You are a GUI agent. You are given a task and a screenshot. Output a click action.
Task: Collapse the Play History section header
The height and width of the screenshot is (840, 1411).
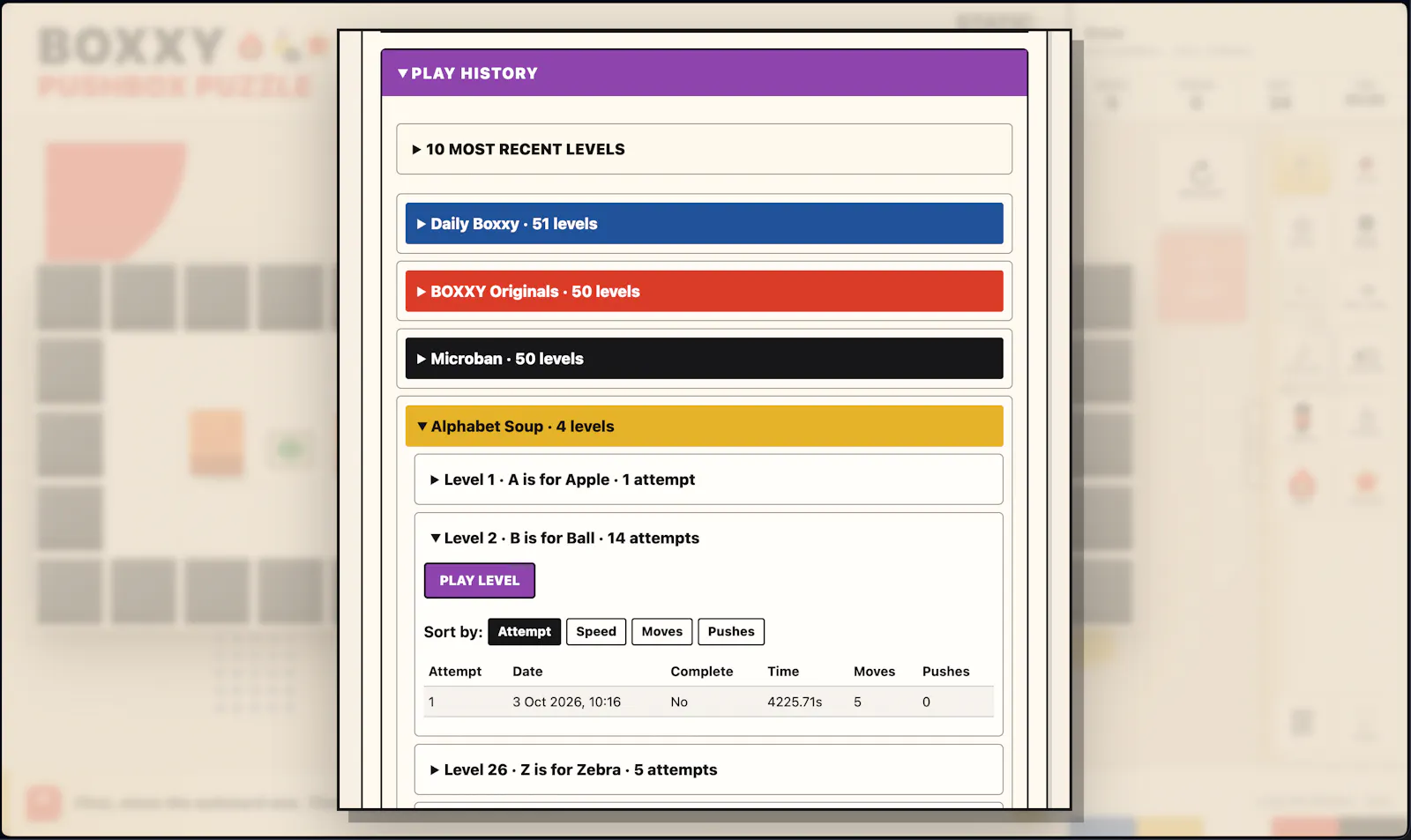[x=704, y=73]
